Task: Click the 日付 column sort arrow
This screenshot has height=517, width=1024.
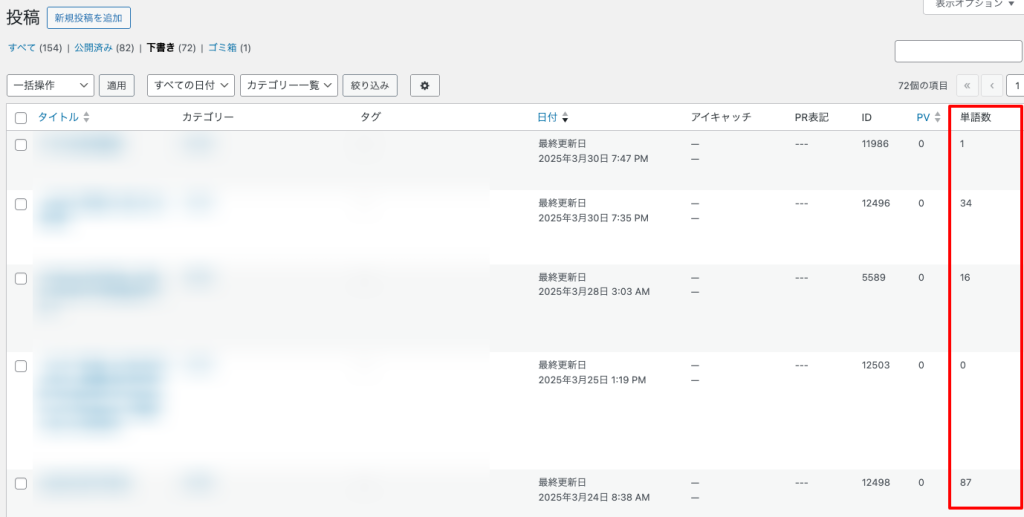Action: point(565,118)
